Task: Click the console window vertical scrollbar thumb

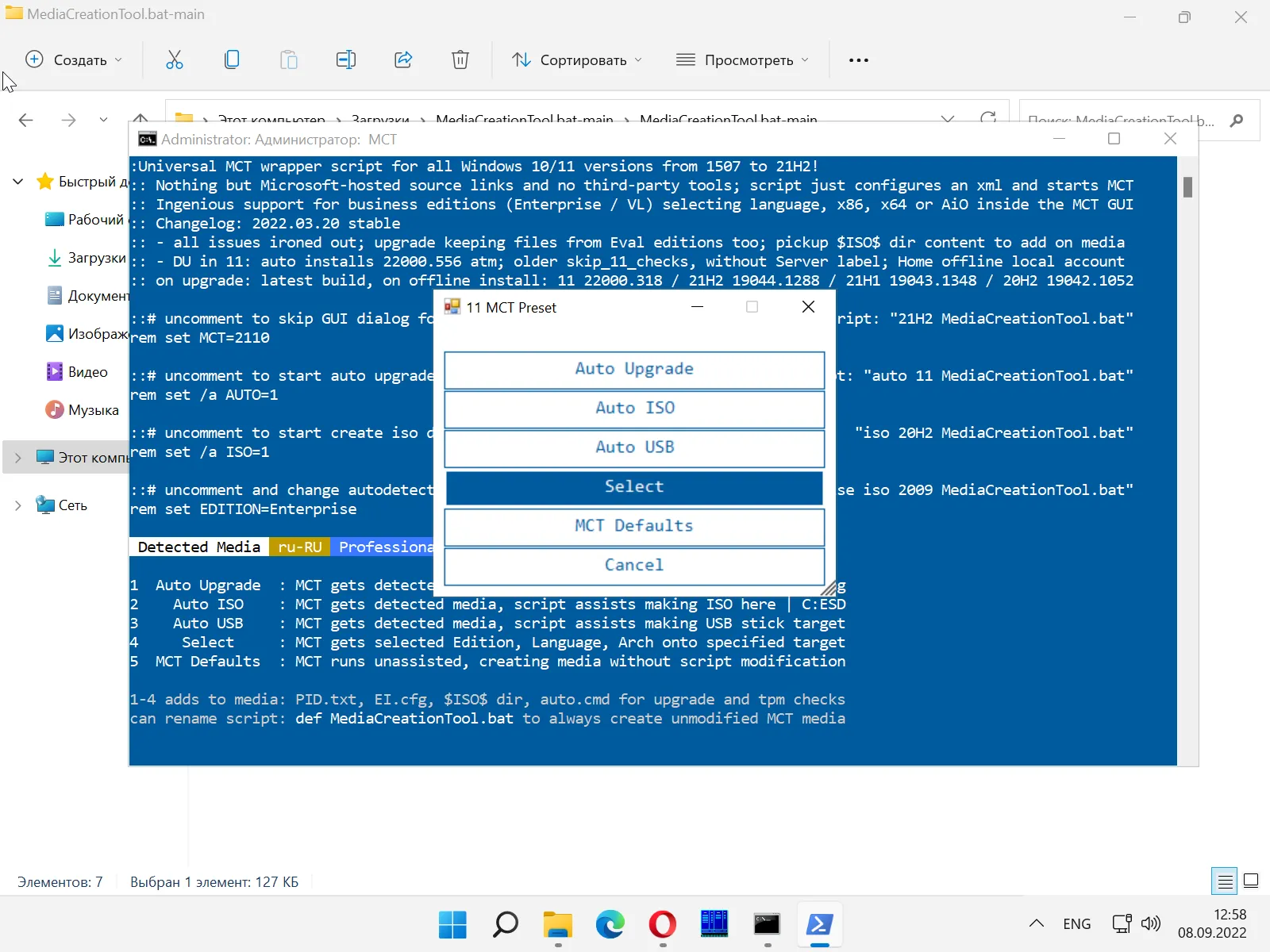Action: pos(1187,187)
